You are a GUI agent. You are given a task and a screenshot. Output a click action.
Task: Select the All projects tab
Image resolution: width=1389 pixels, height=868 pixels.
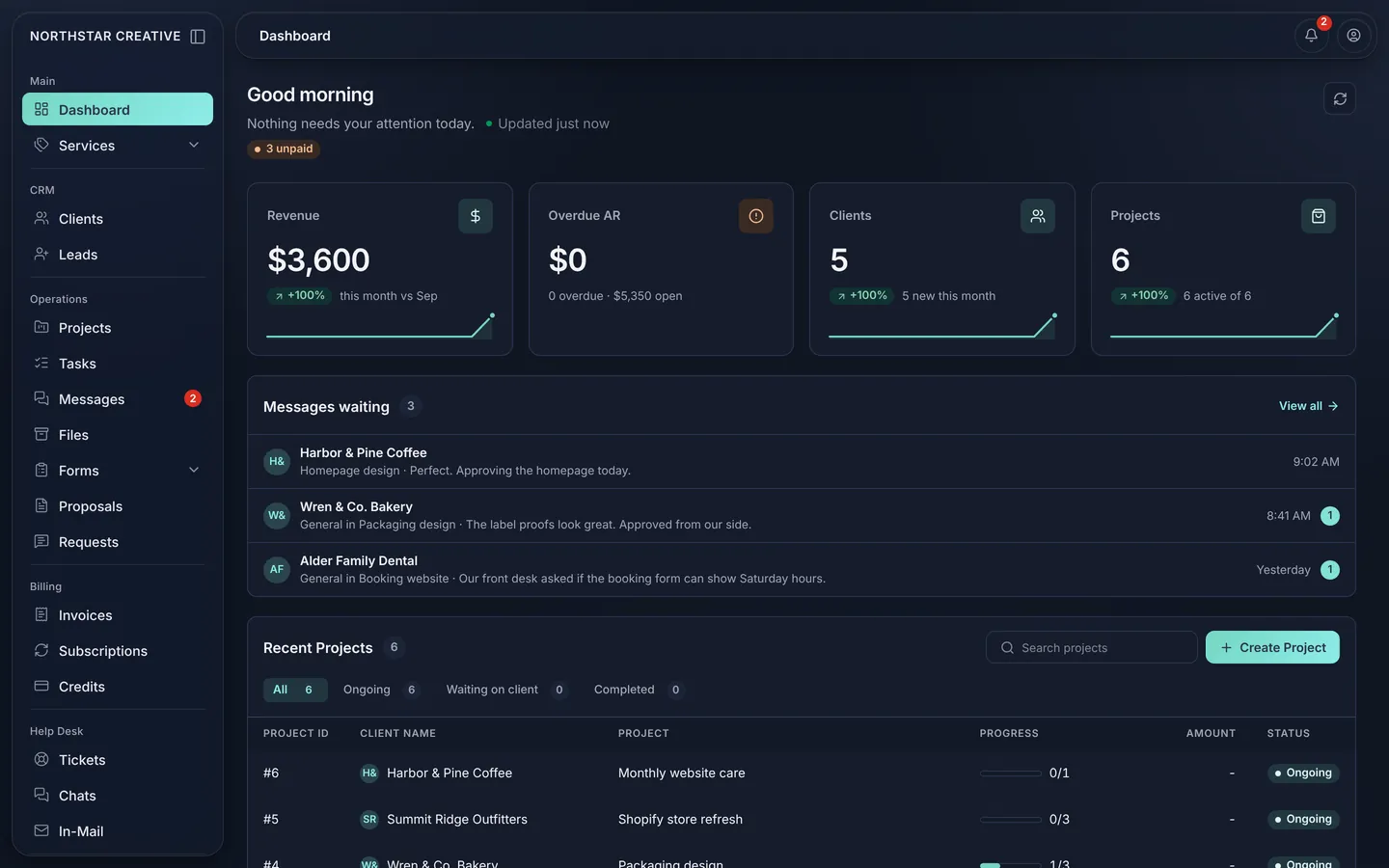pyautogui.click(x=295, y=690)
